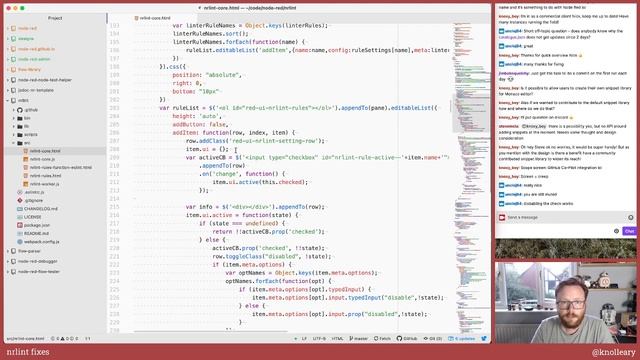Click the .eslintrc.js file icon

[20, 192]
